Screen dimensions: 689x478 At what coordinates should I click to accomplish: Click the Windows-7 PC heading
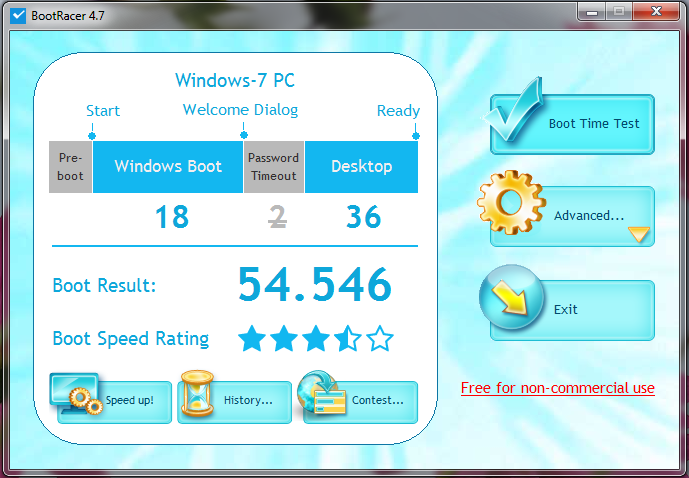[x=235, y=80]
